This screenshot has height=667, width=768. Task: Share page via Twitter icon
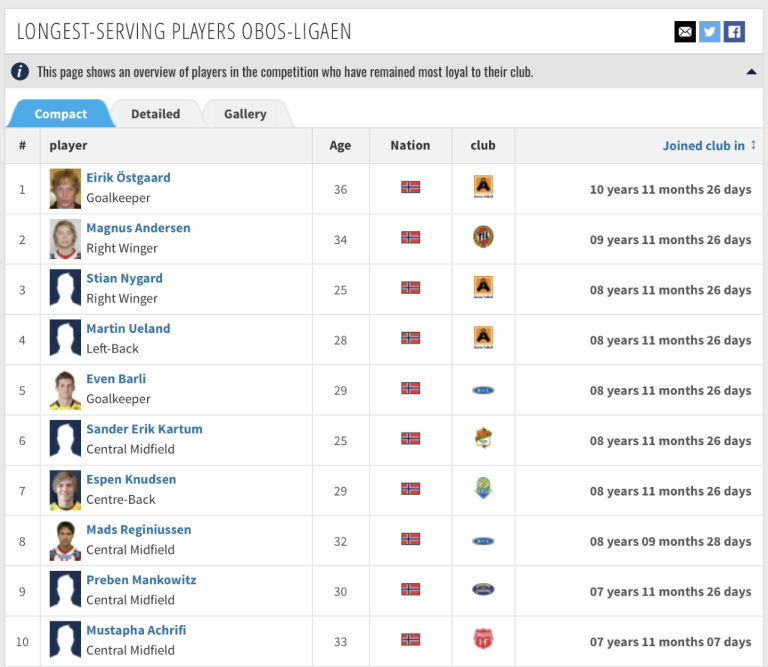(710, 31)
